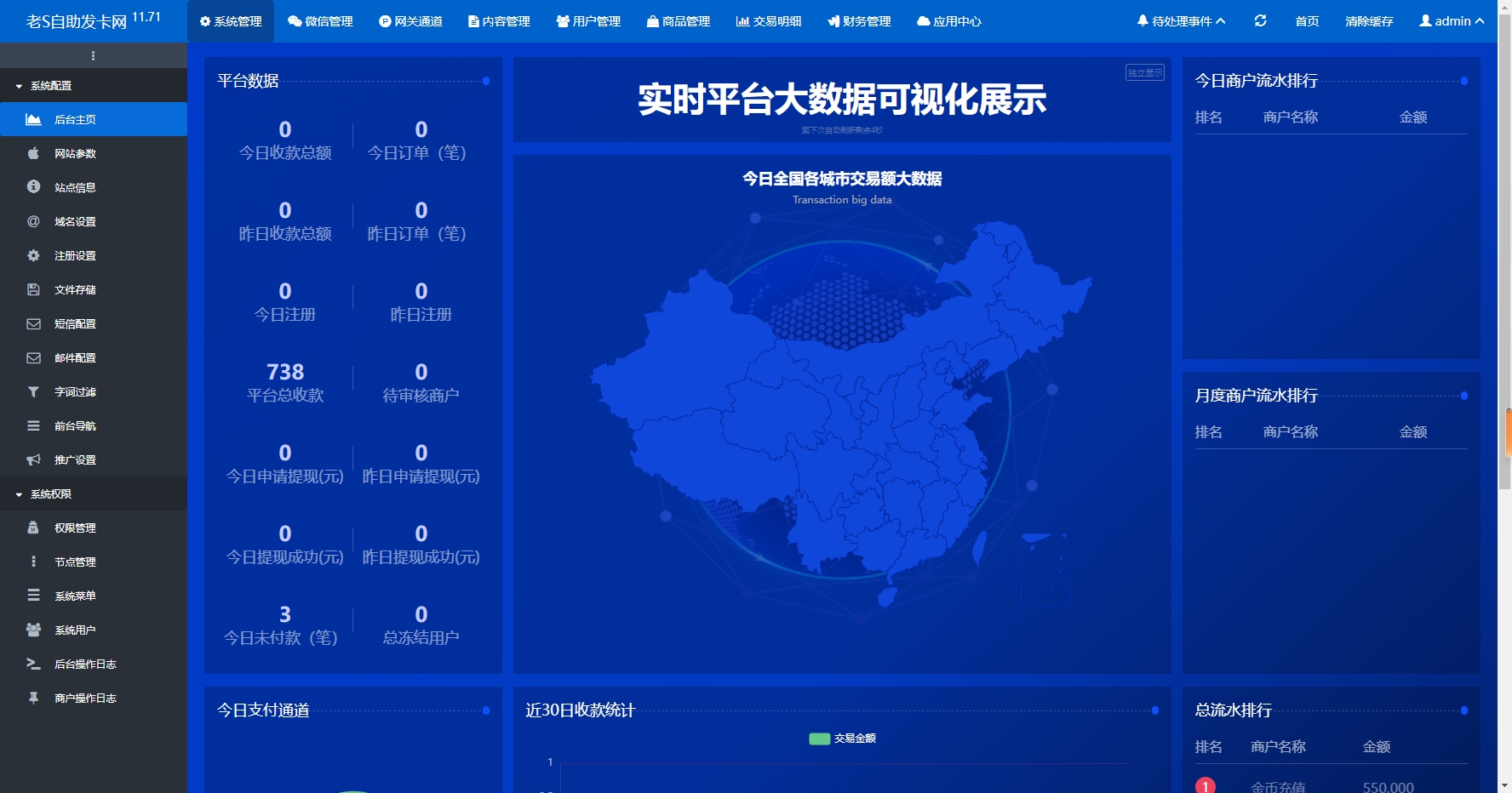Select 商户操作日志 in the sidebar
1512x793 pixels.
point(94,698)
